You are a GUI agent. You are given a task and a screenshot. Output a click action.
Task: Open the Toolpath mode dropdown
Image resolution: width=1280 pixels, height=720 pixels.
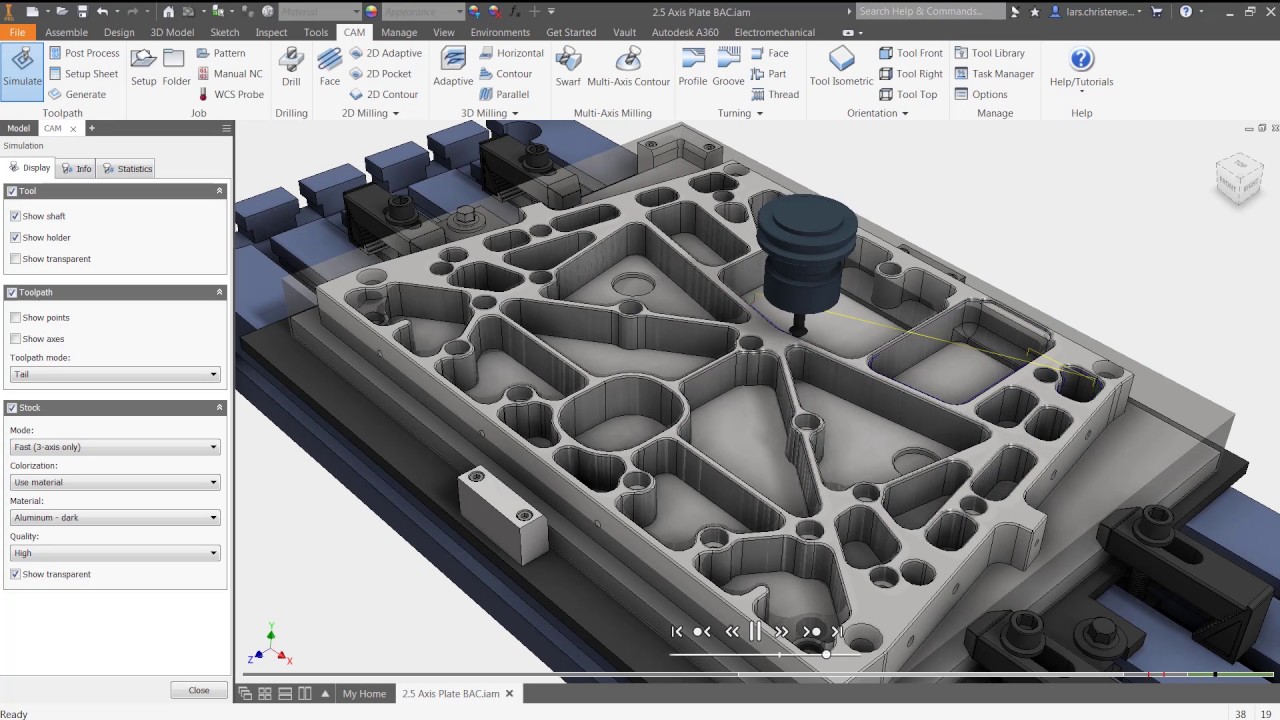tap(115, 375)
